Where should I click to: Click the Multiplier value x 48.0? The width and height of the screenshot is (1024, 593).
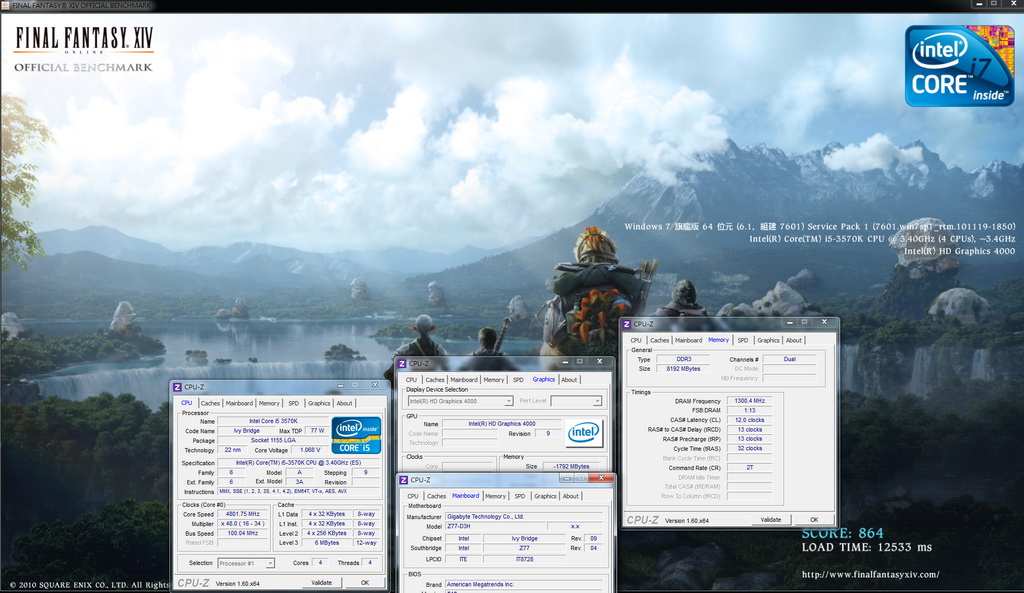243,524
